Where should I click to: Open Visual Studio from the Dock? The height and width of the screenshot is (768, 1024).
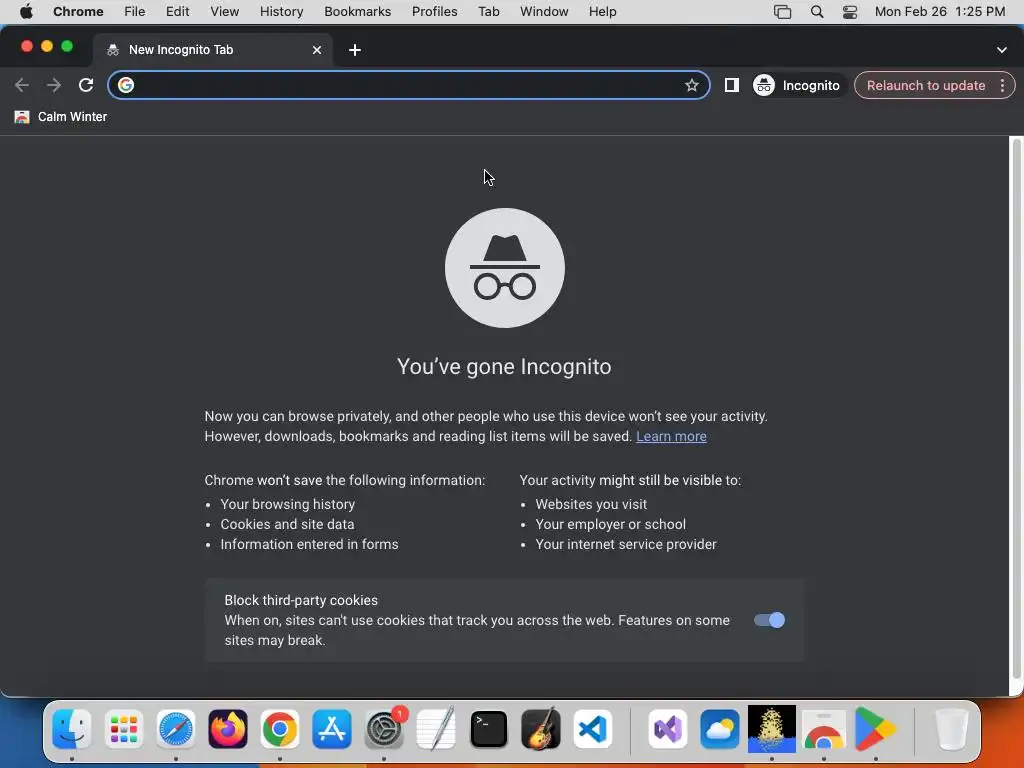667,729
